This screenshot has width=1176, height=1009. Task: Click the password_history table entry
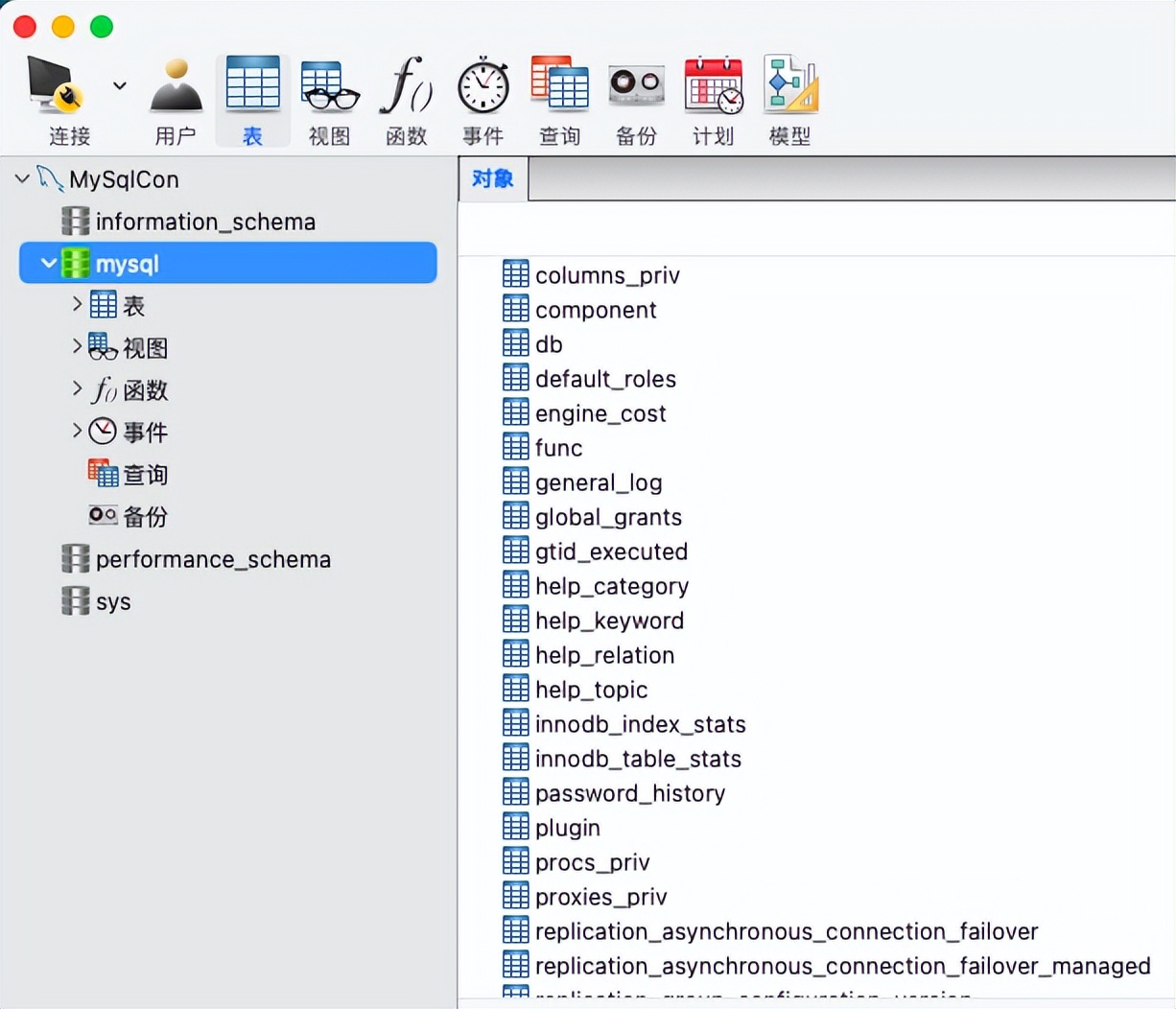tap(630, 793)
